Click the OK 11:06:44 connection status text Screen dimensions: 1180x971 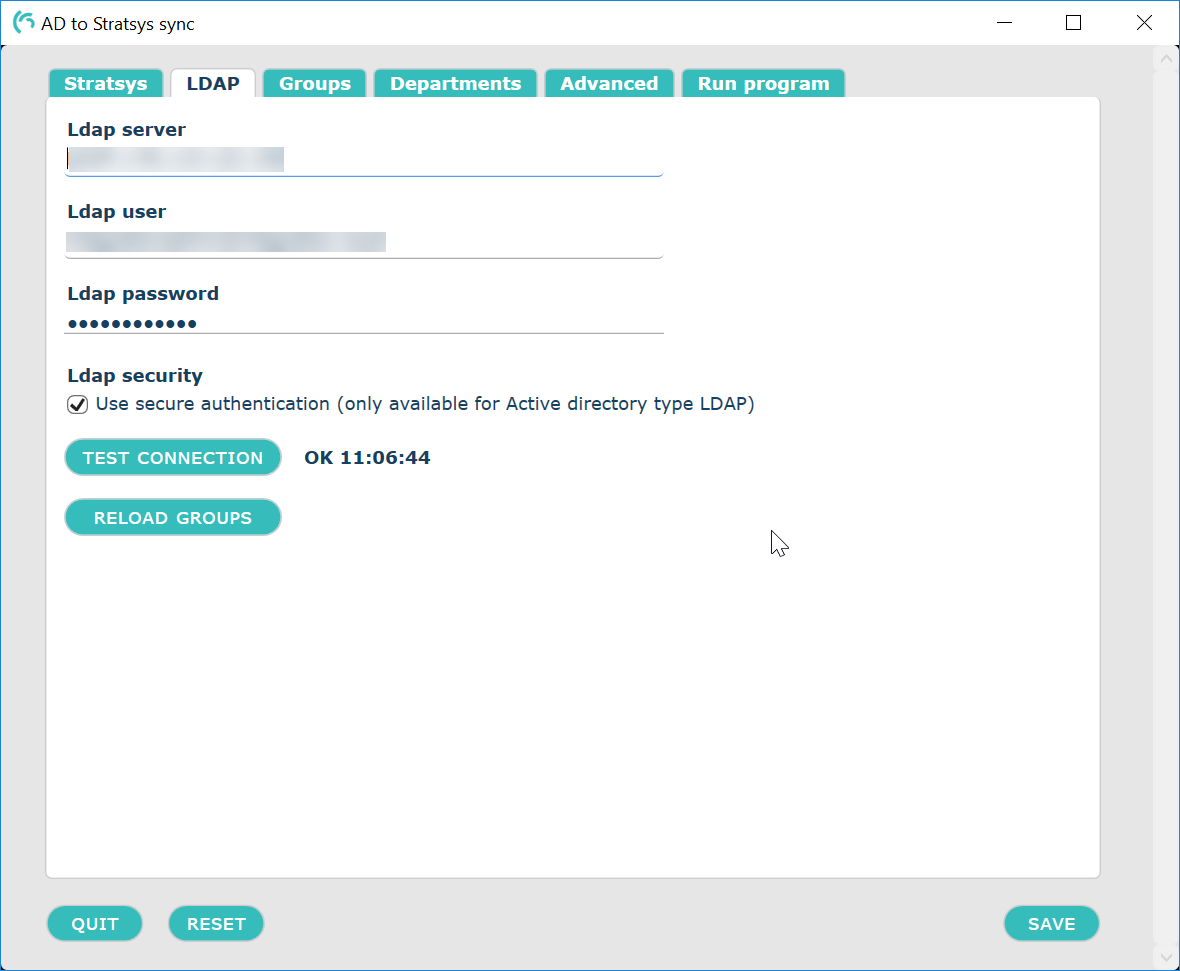(x=367, y=458)
